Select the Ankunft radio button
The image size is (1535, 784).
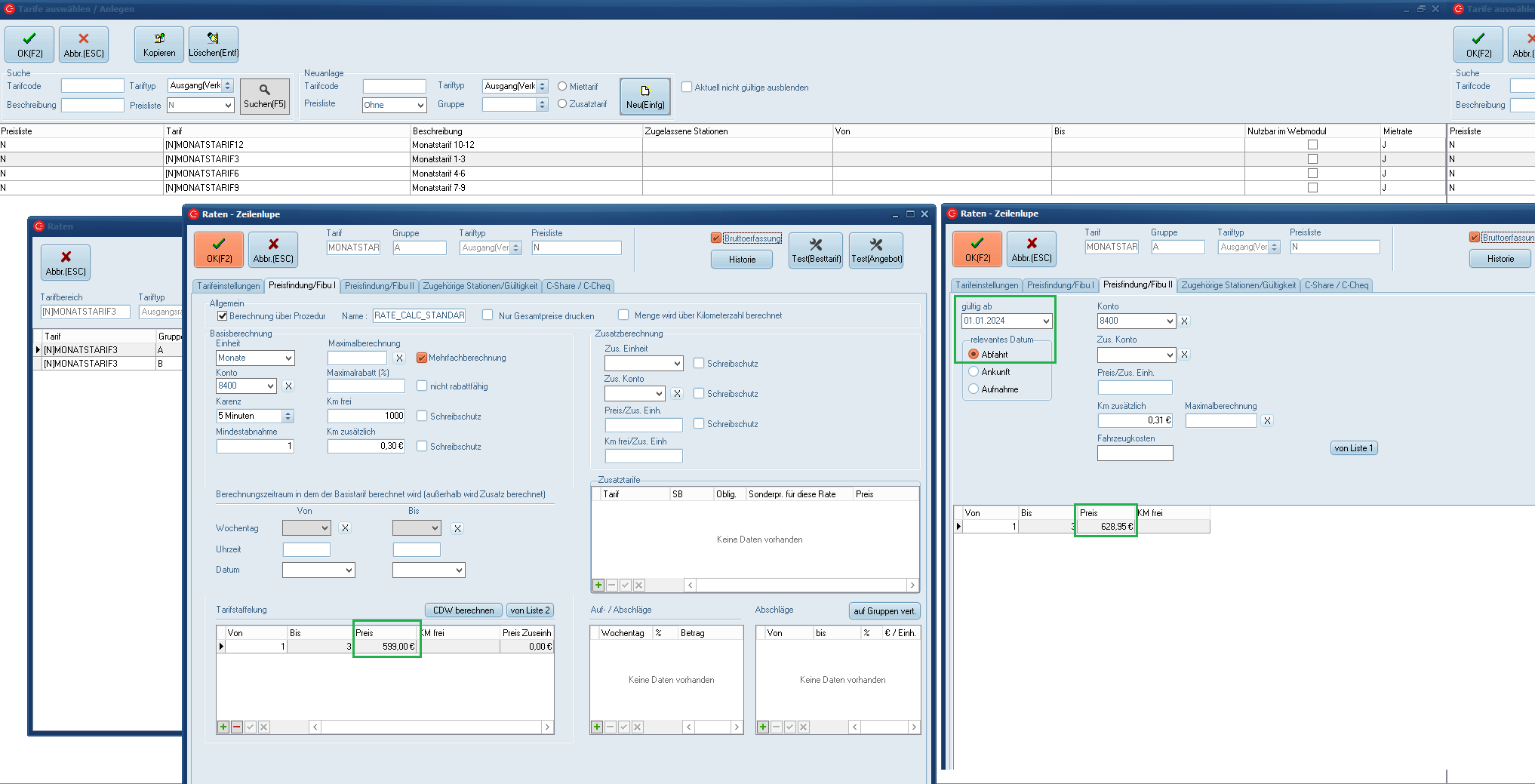coord(974,372)
